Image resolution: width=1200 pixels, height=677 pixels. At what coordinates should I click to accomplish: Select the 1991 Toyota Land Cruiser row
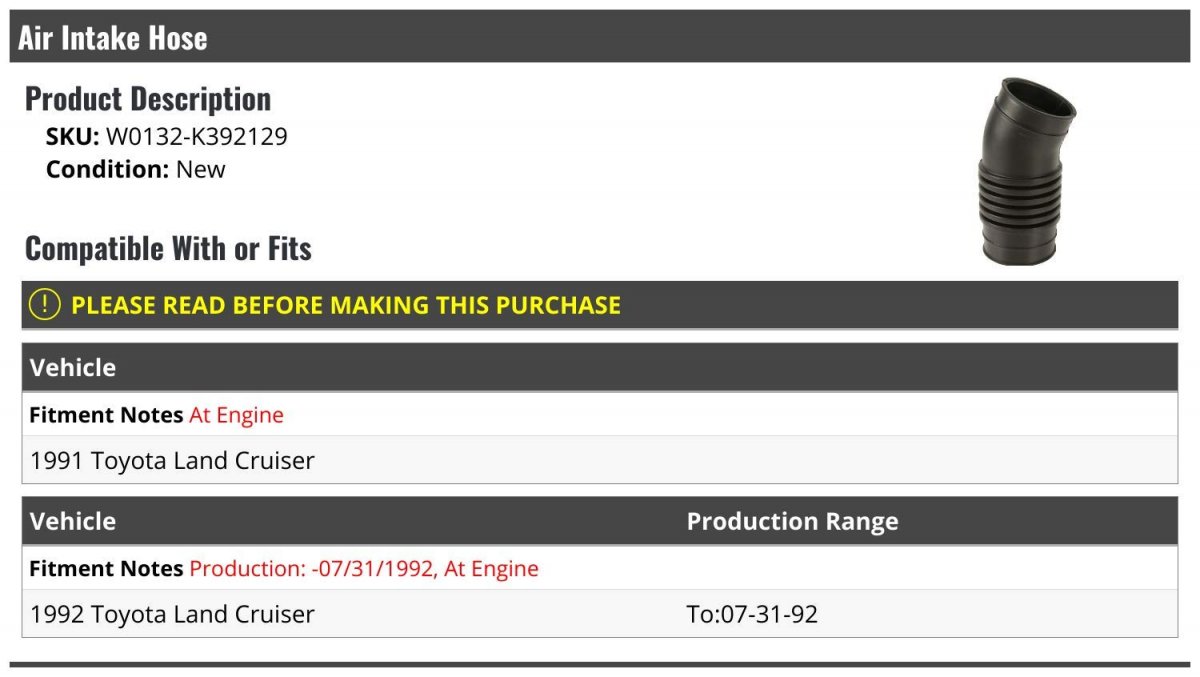600,460
